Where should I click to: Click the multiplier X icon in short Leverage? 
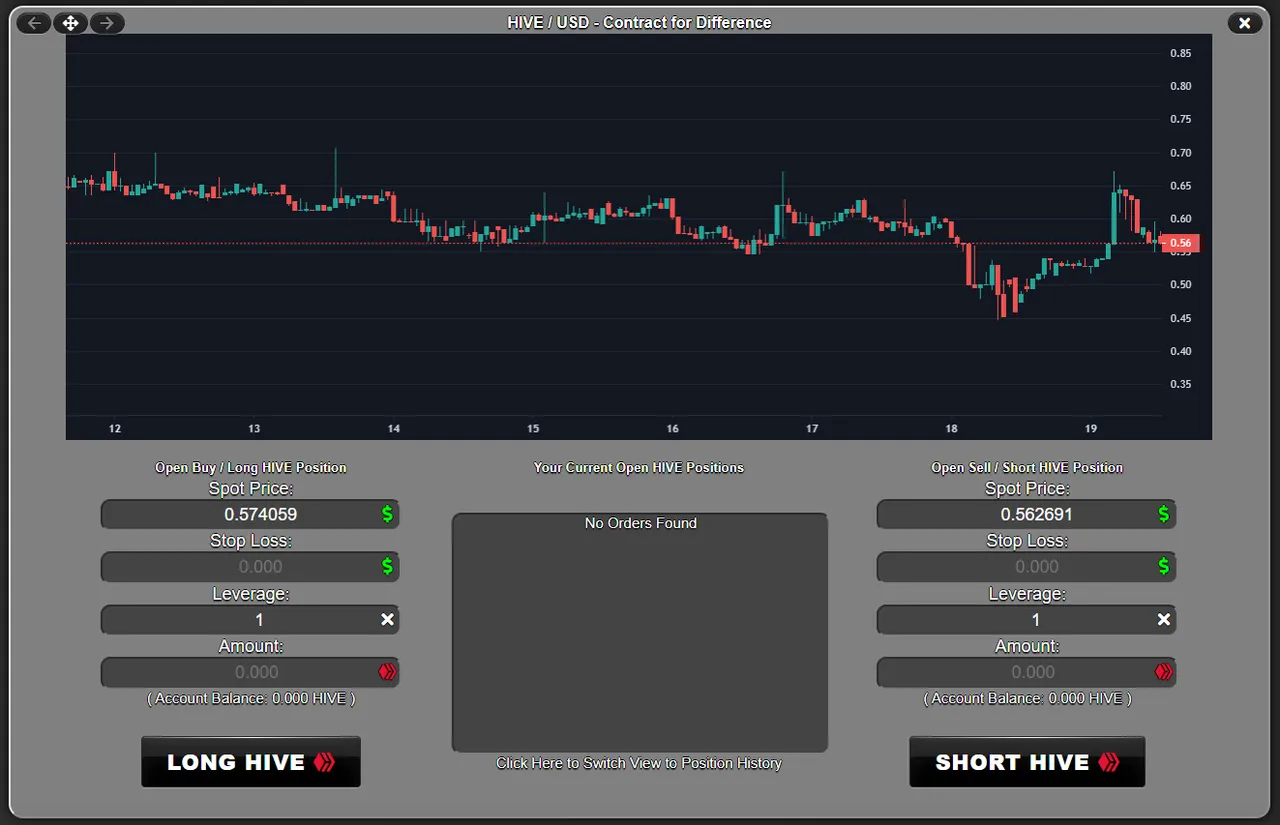coord(1164,620)
